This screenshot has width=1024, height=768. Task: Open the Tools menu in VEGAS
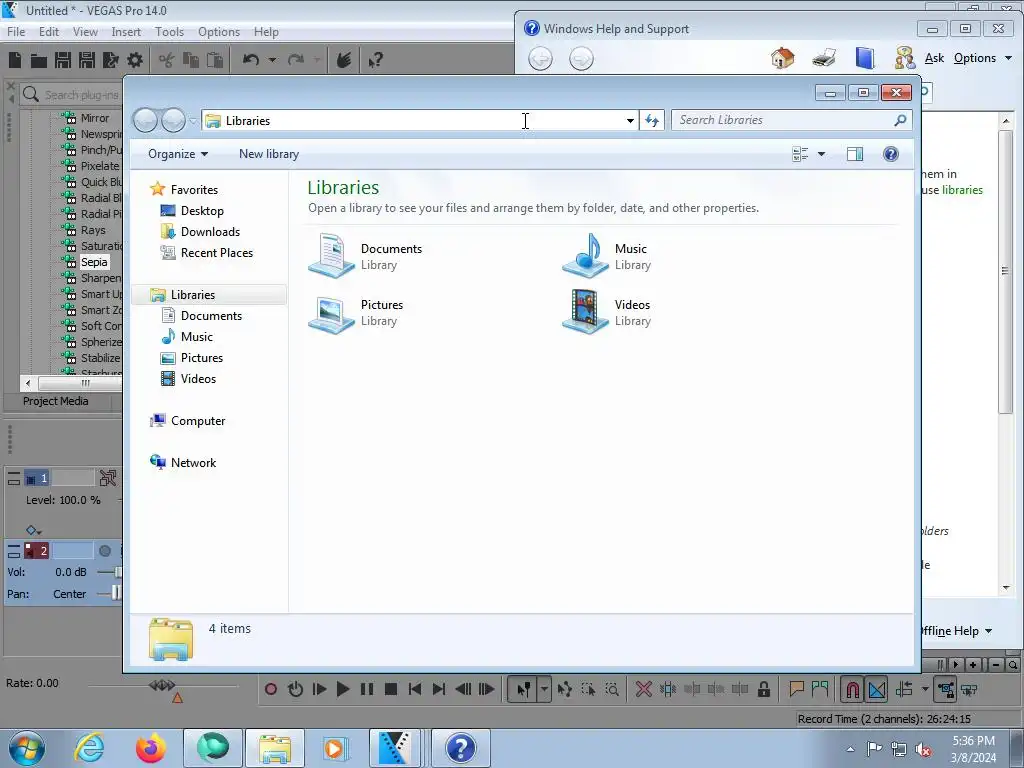(x=169, y=31)
